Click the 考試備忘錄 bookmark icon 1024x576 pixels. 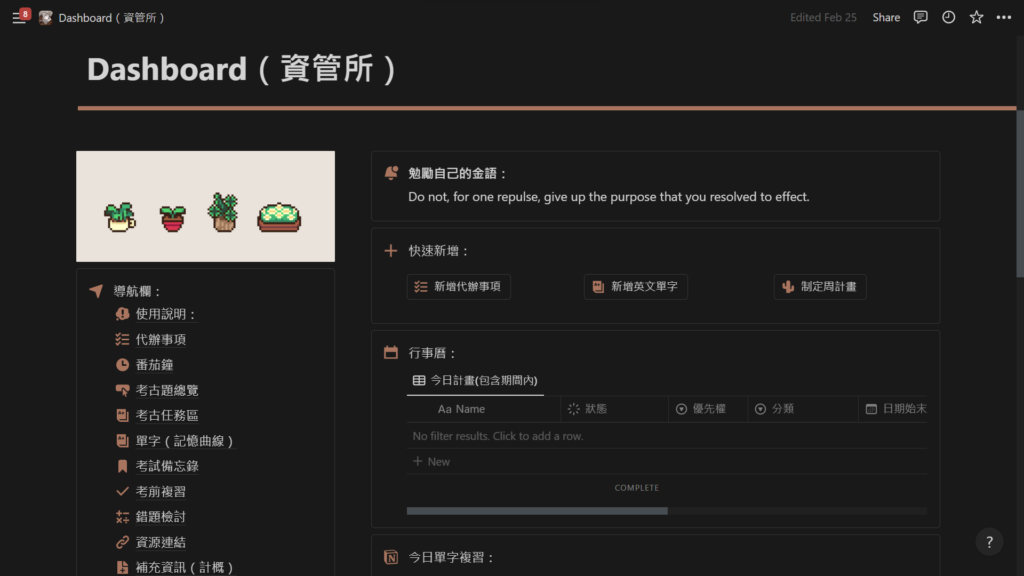[120, 465]
